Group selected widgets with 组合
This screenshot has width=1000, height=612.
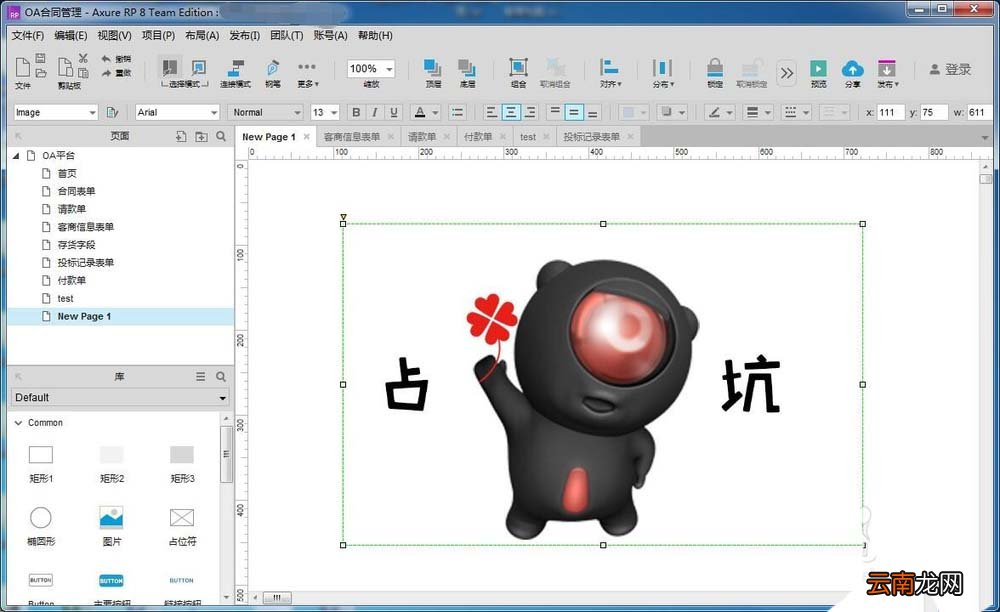tap(518, 73)
